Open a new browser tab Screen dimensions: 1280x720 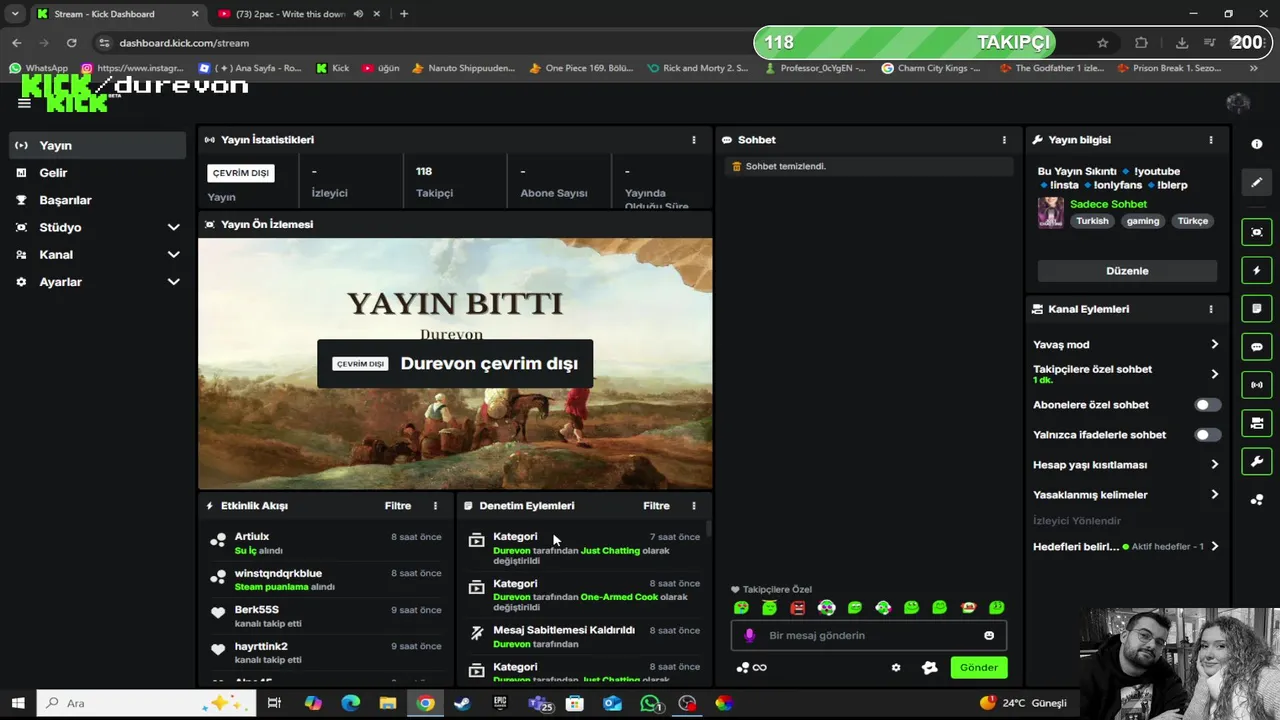coord(404,14)
